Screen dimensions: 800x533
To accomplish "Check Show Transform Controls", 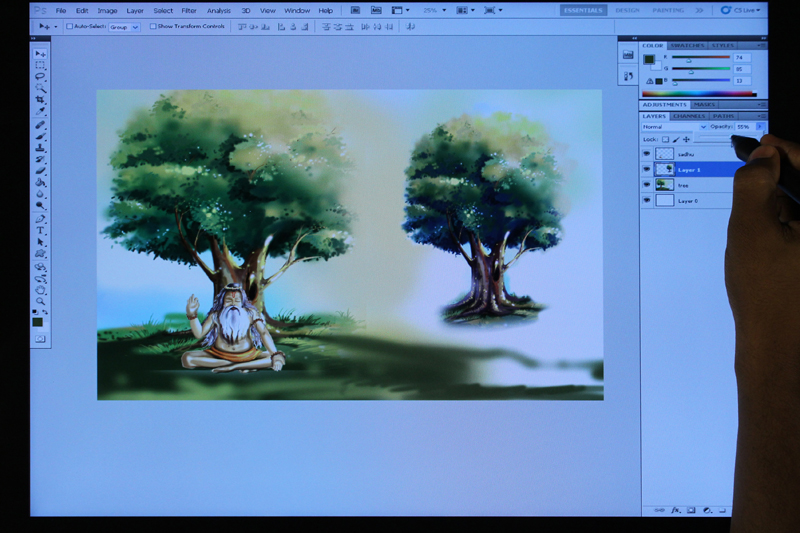I will (x=153, y=27).
